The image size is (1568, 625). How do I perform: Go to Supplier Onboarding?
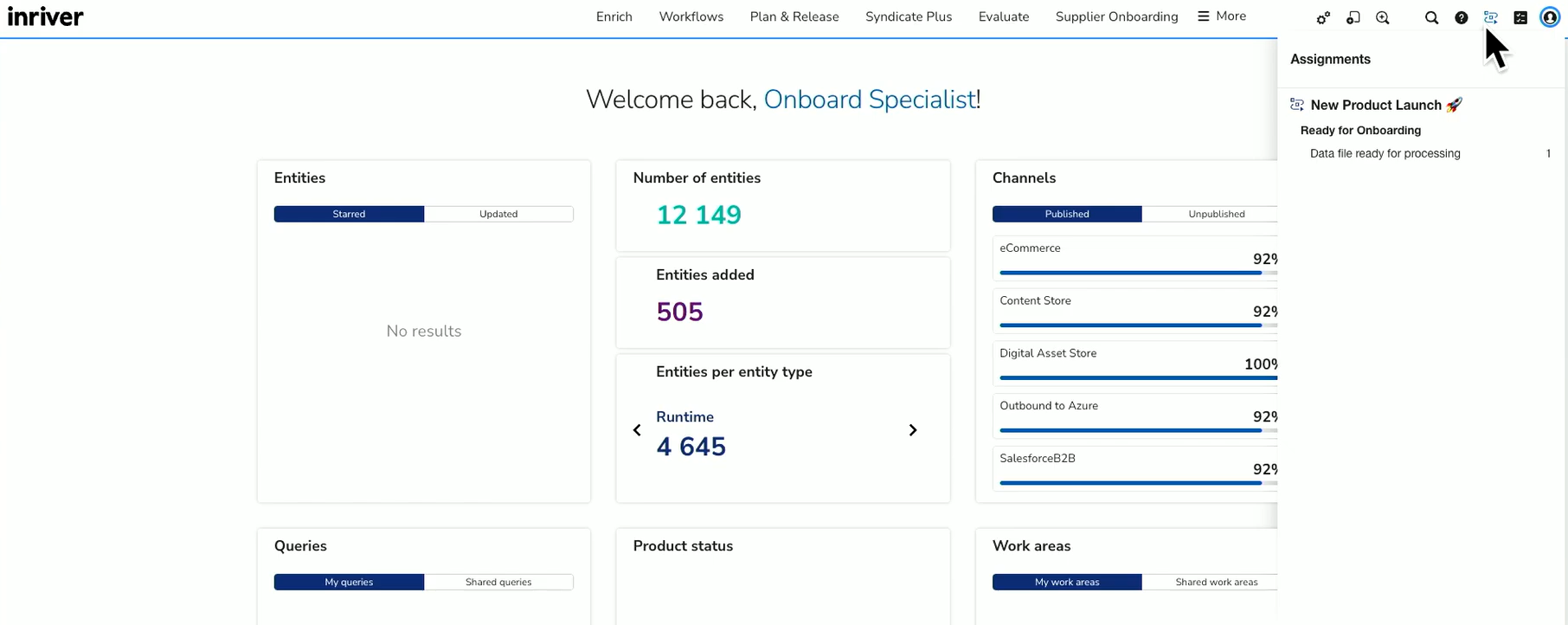(x=1116, y=16)
